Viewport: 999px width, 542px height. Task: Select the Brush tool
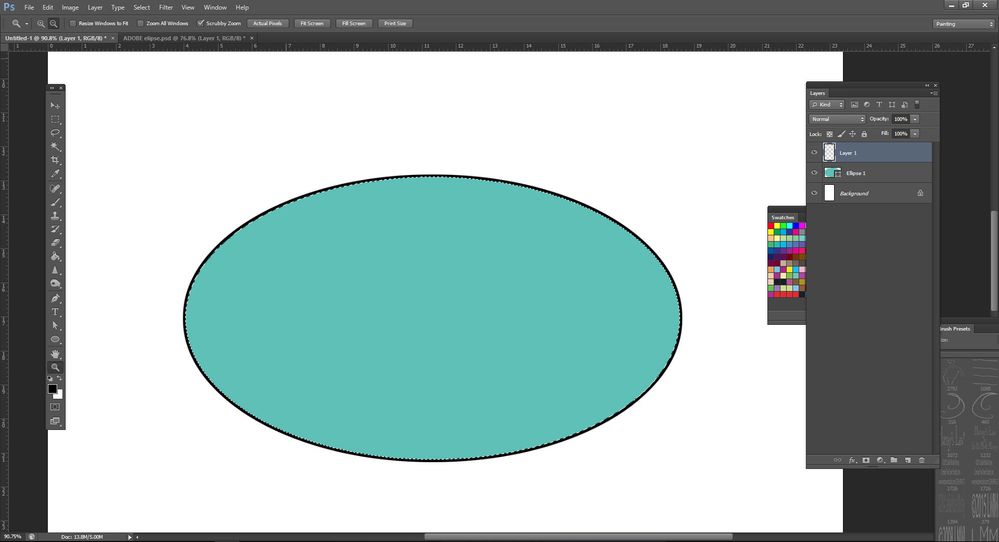55,203
